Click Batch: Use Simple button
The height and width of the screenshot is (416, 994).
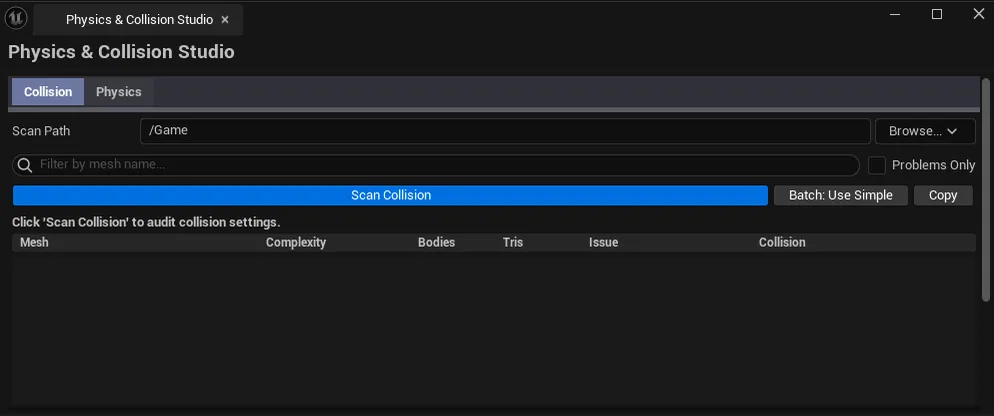coord(841,195)
